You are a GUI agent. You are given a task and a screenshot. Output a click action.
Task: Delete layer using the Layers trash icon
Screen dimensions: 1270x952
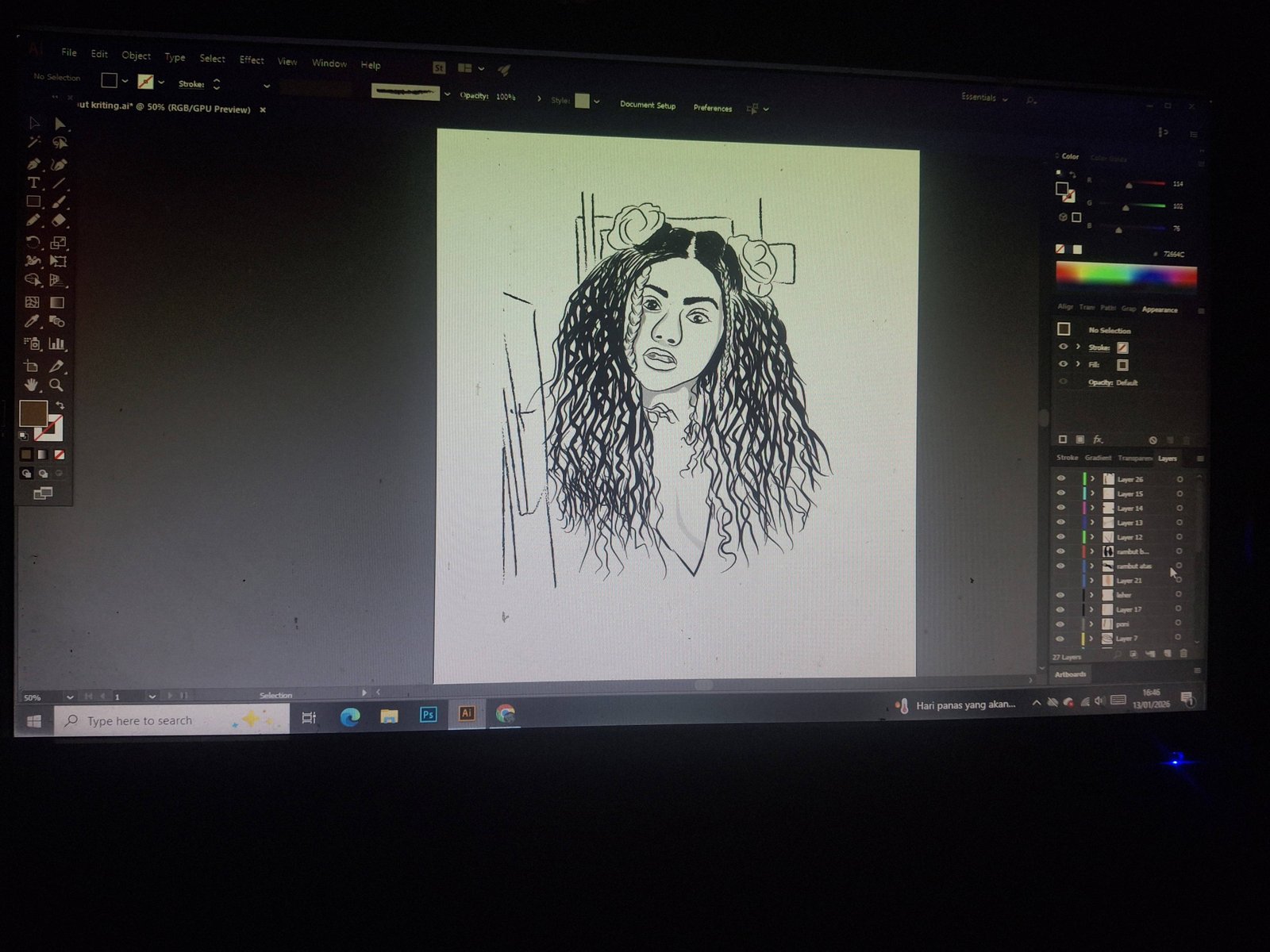tap(1183, 654)
